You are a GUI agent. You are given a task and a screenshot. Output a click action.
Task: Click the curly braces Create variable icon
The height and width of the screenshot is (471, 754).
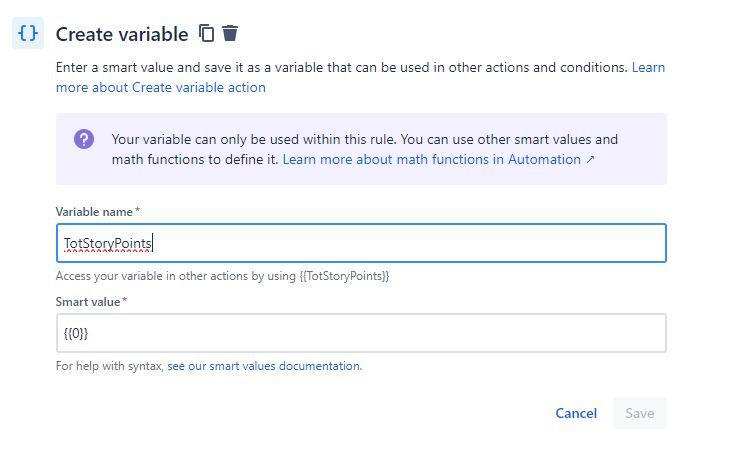pyautogui.click(x=28, y=33)
